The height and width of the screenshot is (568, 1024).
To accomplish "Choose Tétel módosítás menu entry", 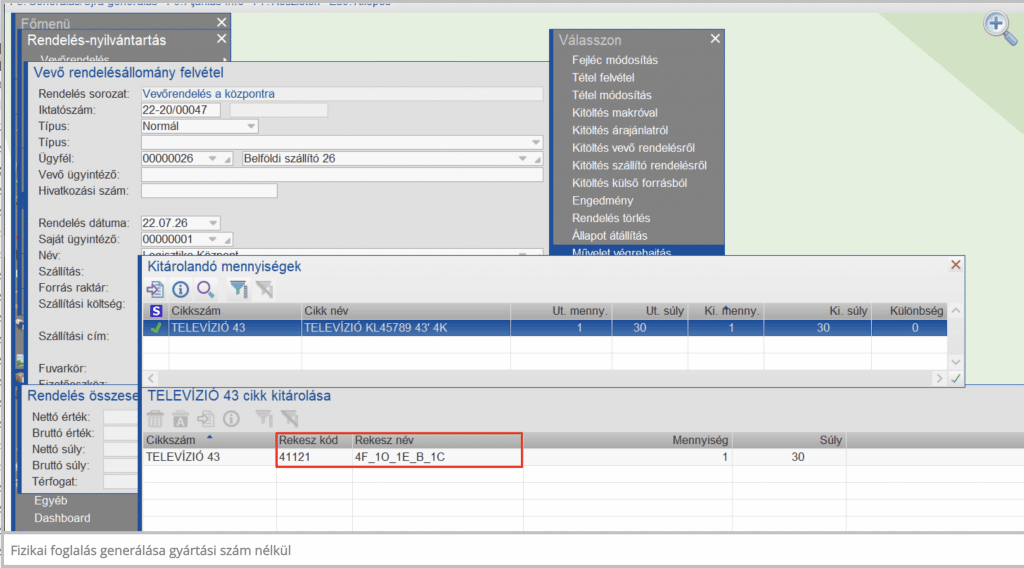I will pos(611,95).
